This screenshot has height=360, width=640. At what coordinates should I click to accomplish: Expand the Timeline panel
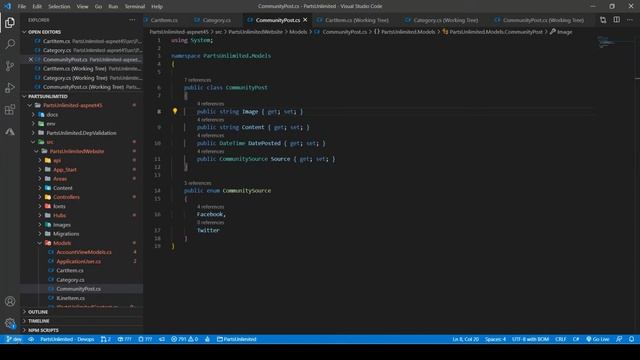[24, 321]
